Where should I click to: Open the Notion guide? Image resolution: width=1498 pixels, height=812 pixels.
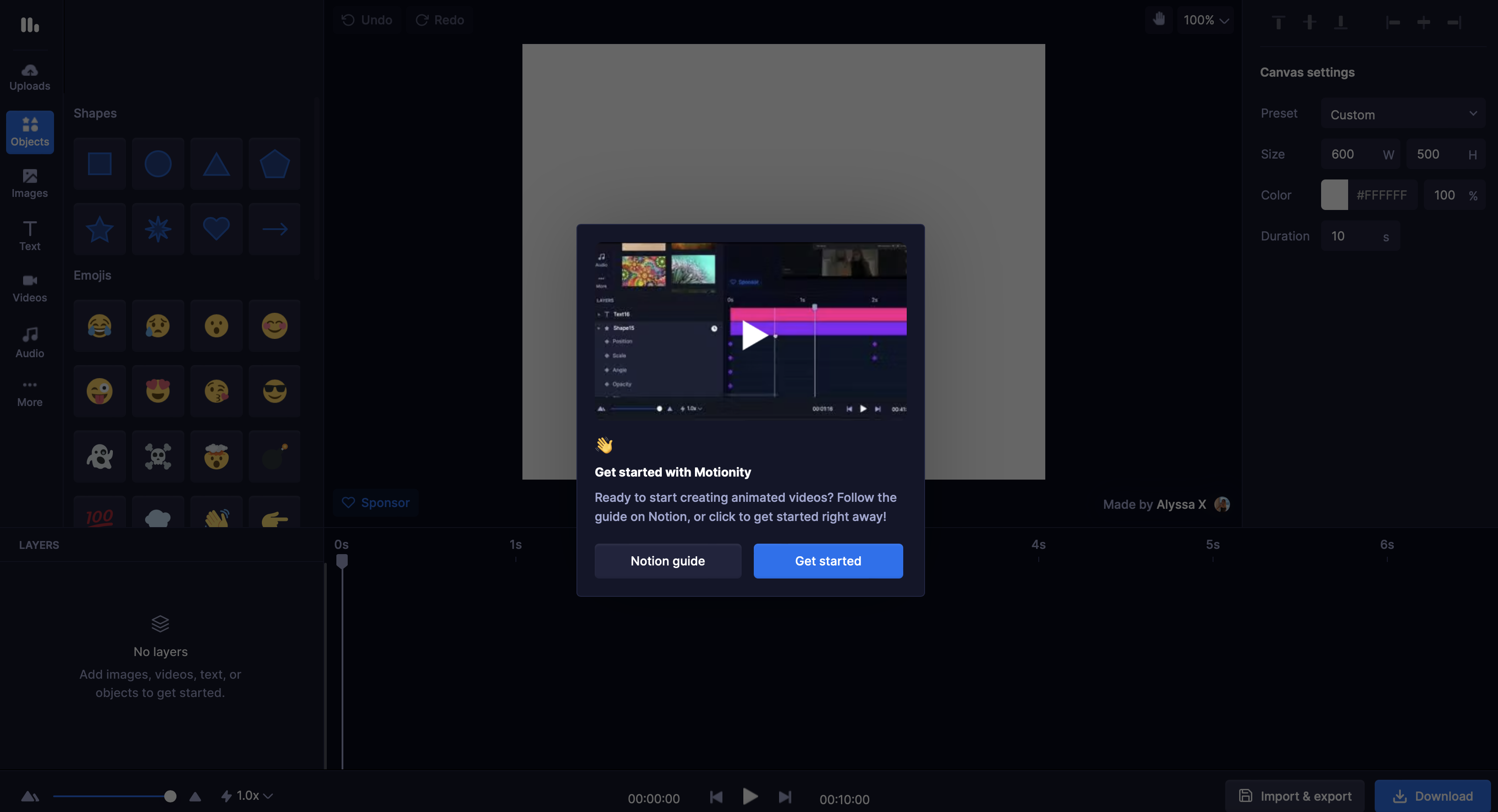click(668, 561)
